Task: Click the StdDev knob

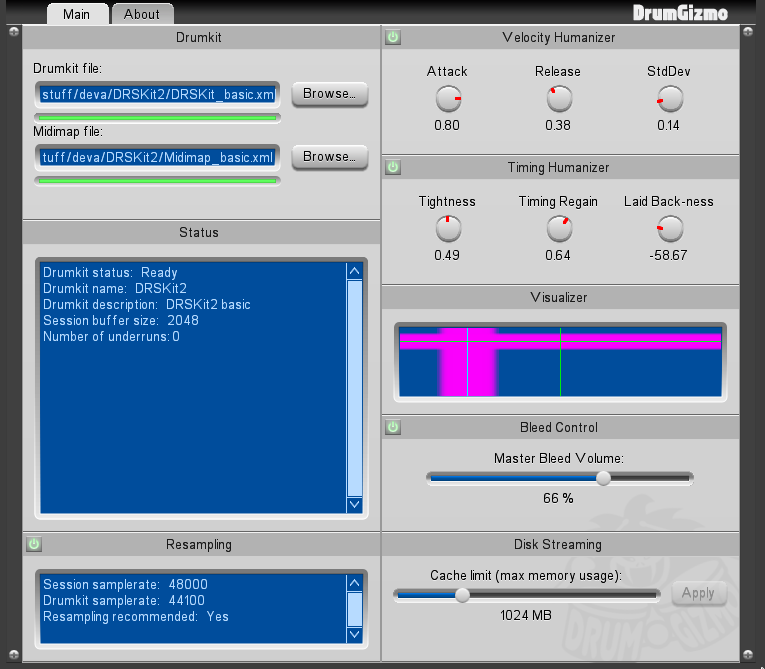Action: coord(669,99)
